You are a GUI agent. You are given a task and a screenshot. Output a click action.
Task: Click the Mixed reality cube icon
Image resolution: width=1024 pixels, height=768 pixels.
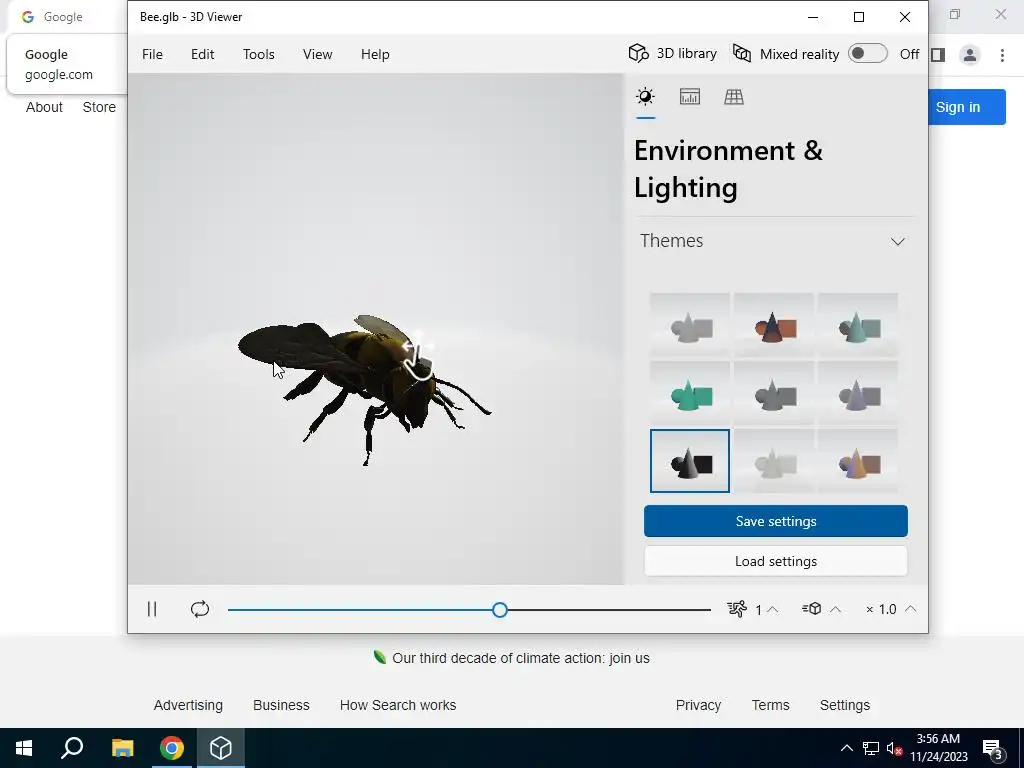tap(742, 54)
